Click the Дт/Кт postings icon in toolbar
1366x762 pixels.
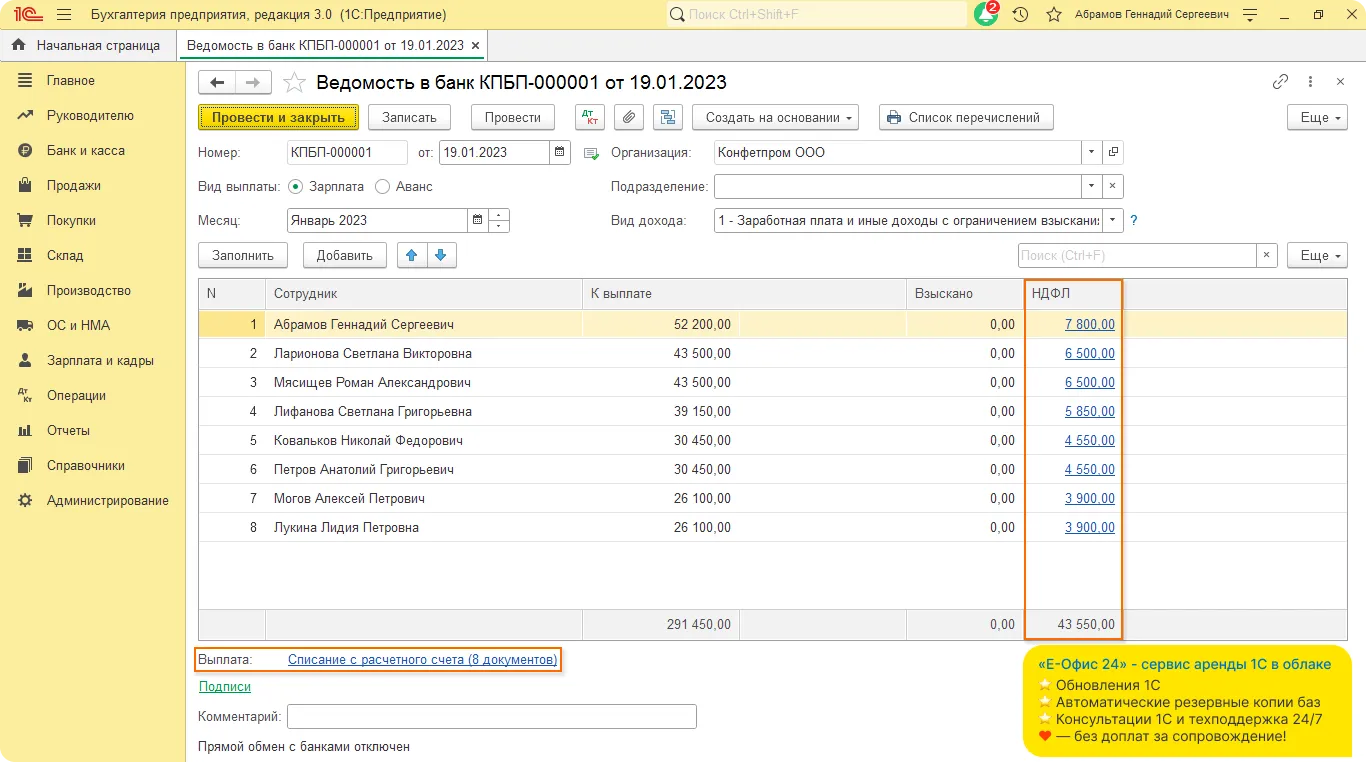point(590,117)
